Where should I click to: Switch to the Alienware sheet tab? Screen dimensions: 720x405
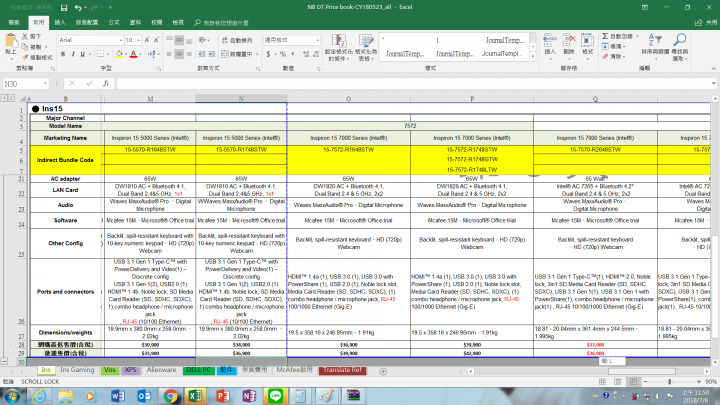(161, 370)
